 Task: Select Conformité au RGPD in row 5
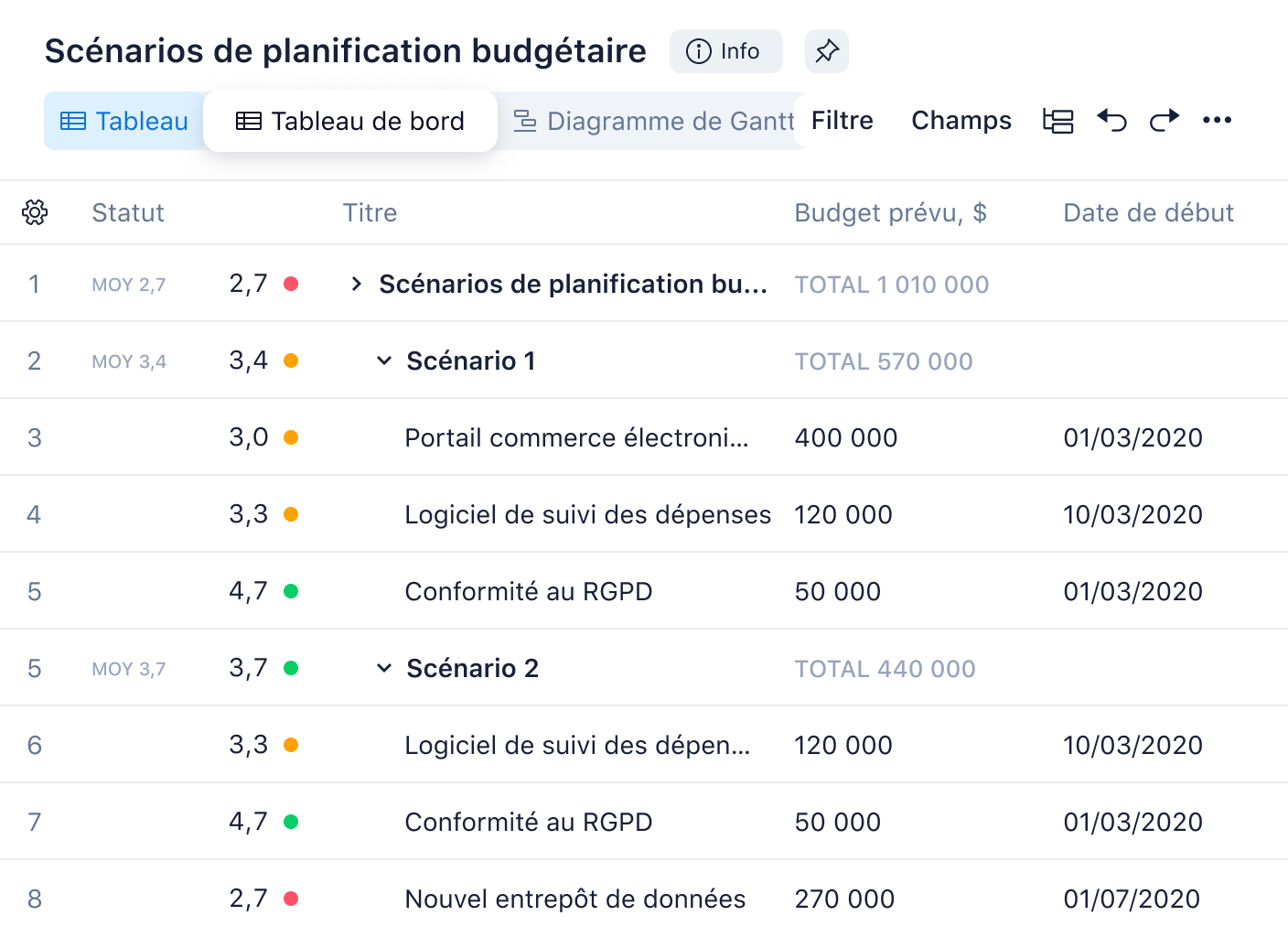pyautogui.click(x=528, y=591)
